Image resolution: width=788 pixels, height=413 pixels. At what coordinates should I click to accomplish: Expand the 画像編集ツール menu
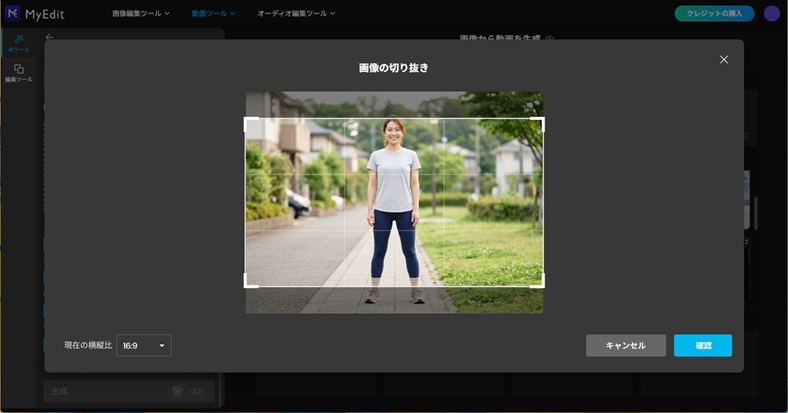pos(141,13)
